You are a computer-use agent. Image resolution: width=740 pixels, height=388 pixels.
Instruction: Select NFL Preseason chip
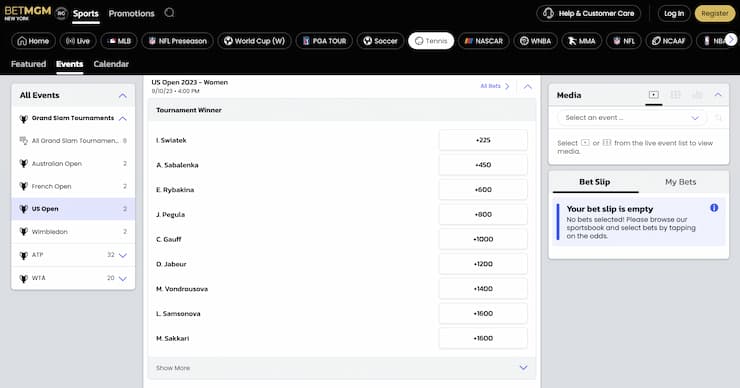pos(177,41)
